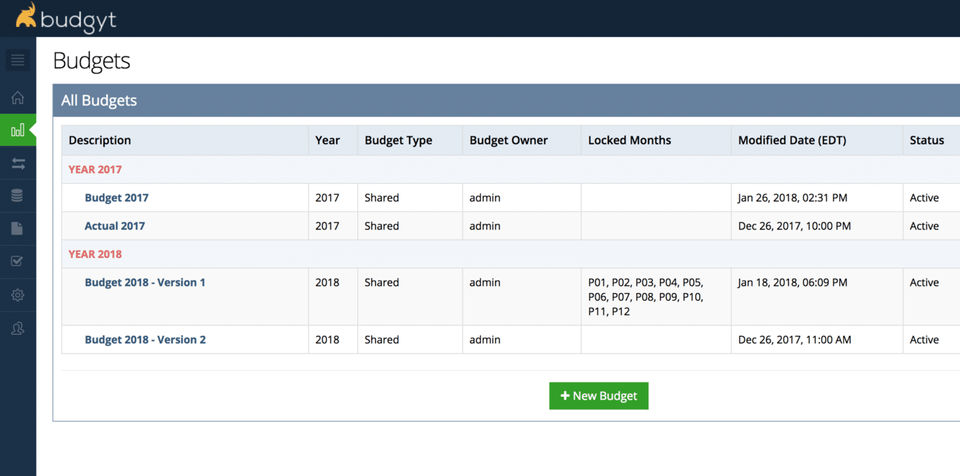Go to the Home icon in sidebar
This screenshot has width=960, height=476.
tap(17, 98)
